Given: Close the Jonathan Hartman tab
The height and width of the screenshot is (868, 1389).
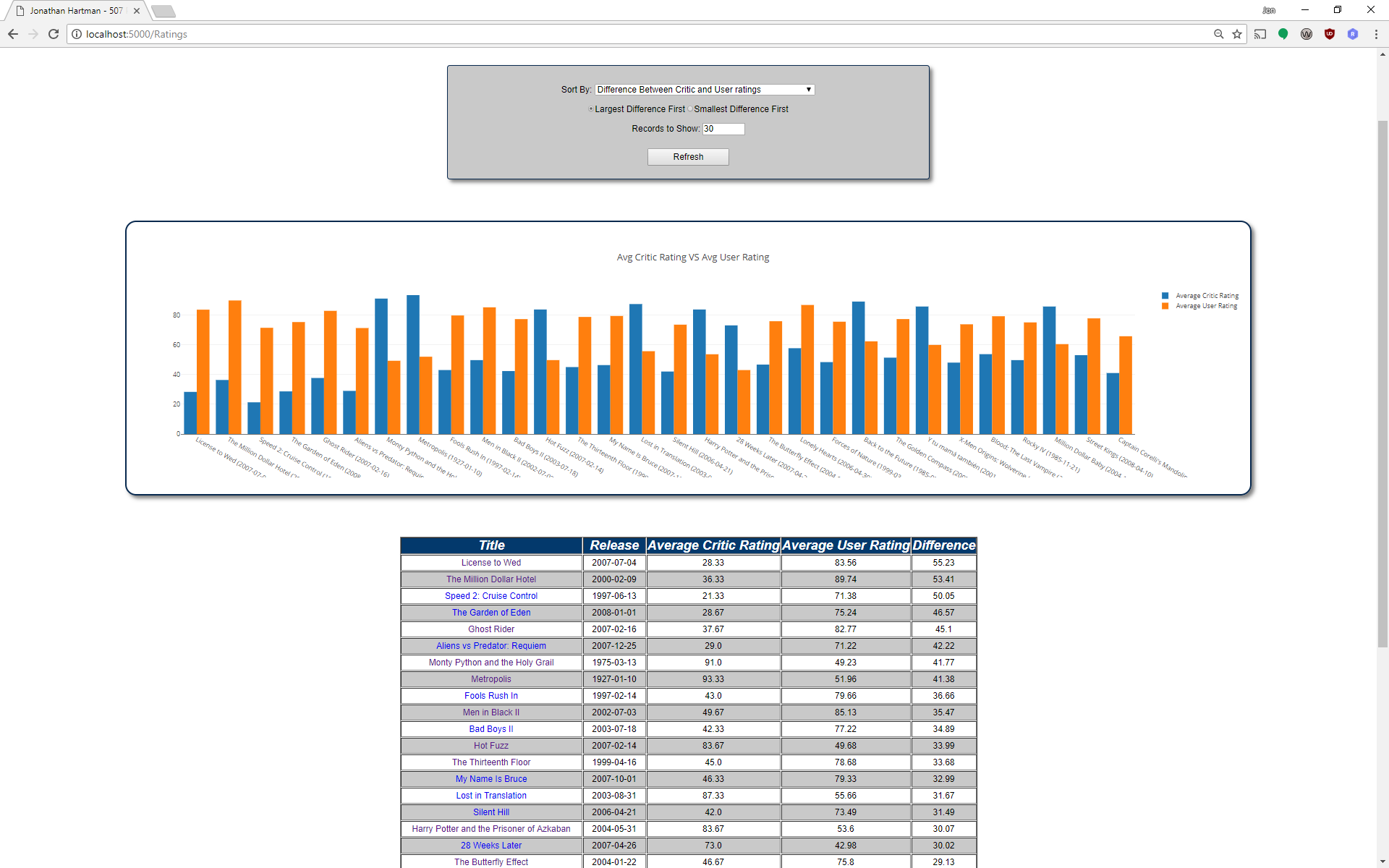Looking at the screenshot, I should pos(137,11).
